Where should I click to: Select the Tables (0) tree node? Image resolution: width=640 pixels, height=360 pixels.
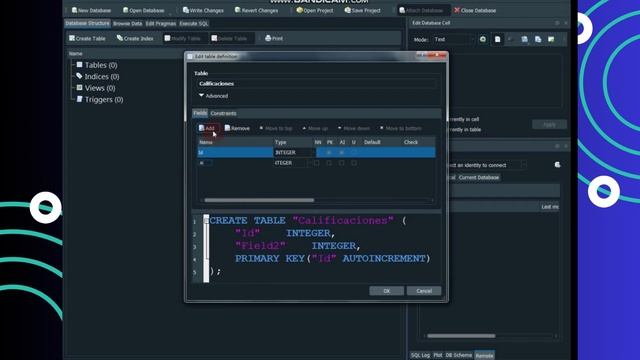(x=101, y=65)
